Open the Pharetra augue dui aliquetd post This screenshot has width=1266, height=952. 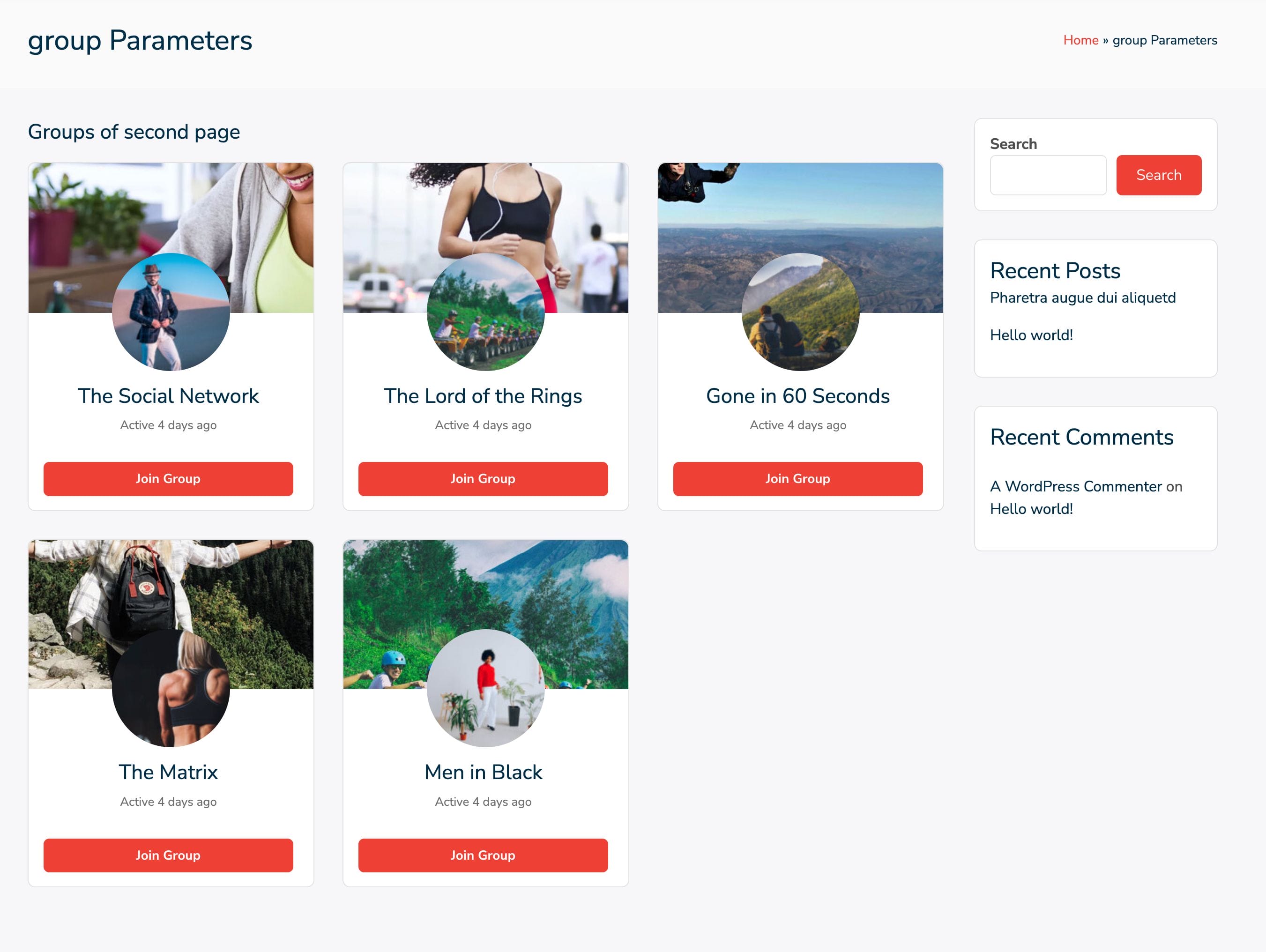pyautogui.click(x=1082, y=297)
